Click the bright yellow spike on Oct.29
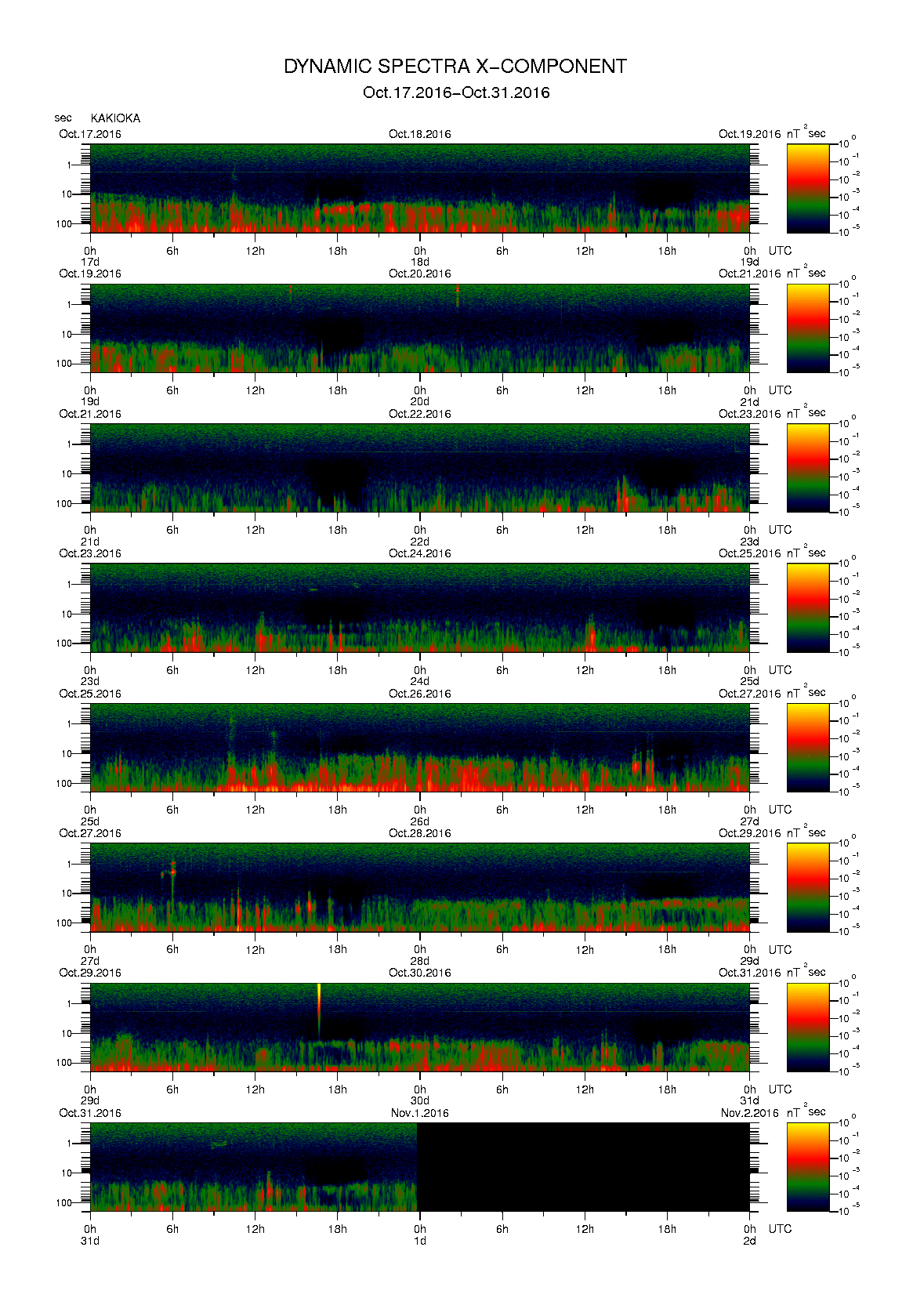The width and height of the screenshot is (913, 1316). tap(319, 1007)
